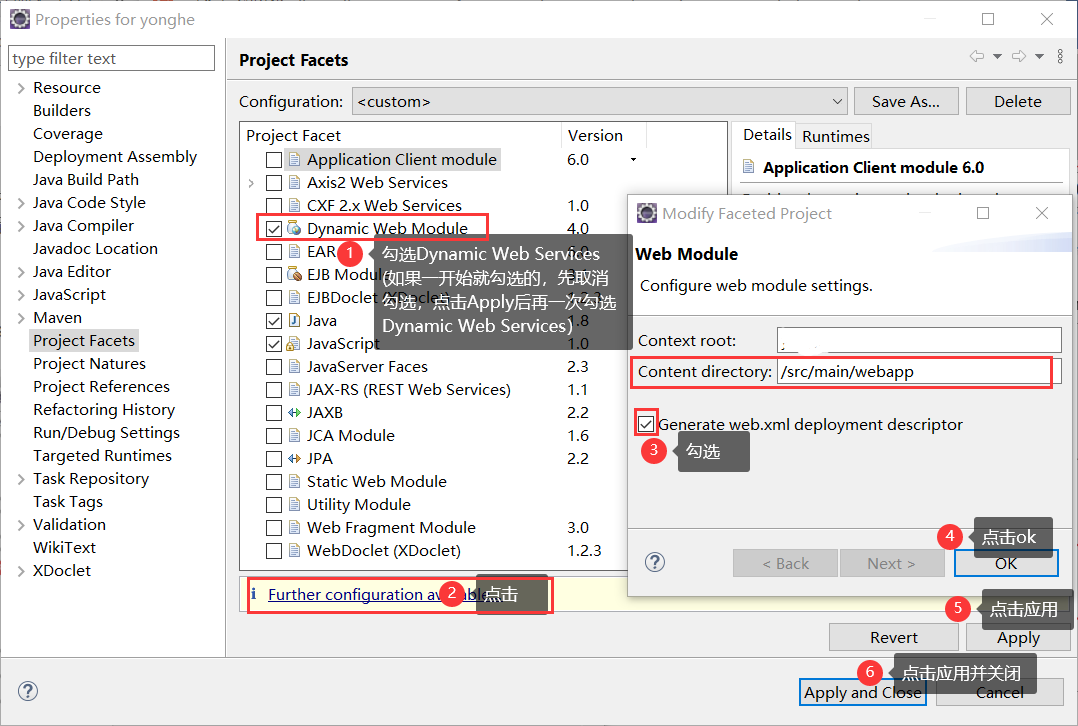Screen dimensions: 1078x726
Task: Click the Apply and Close button
Action: coord(862,691)
